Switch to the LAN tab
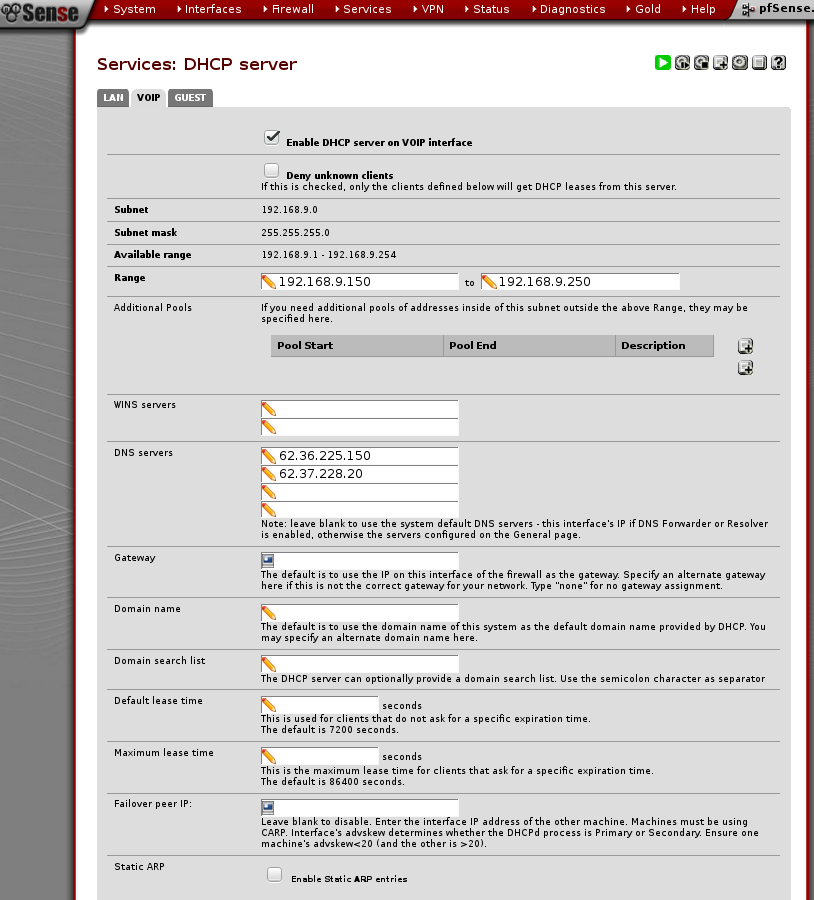The image size is (814, 900). [113, 98]
